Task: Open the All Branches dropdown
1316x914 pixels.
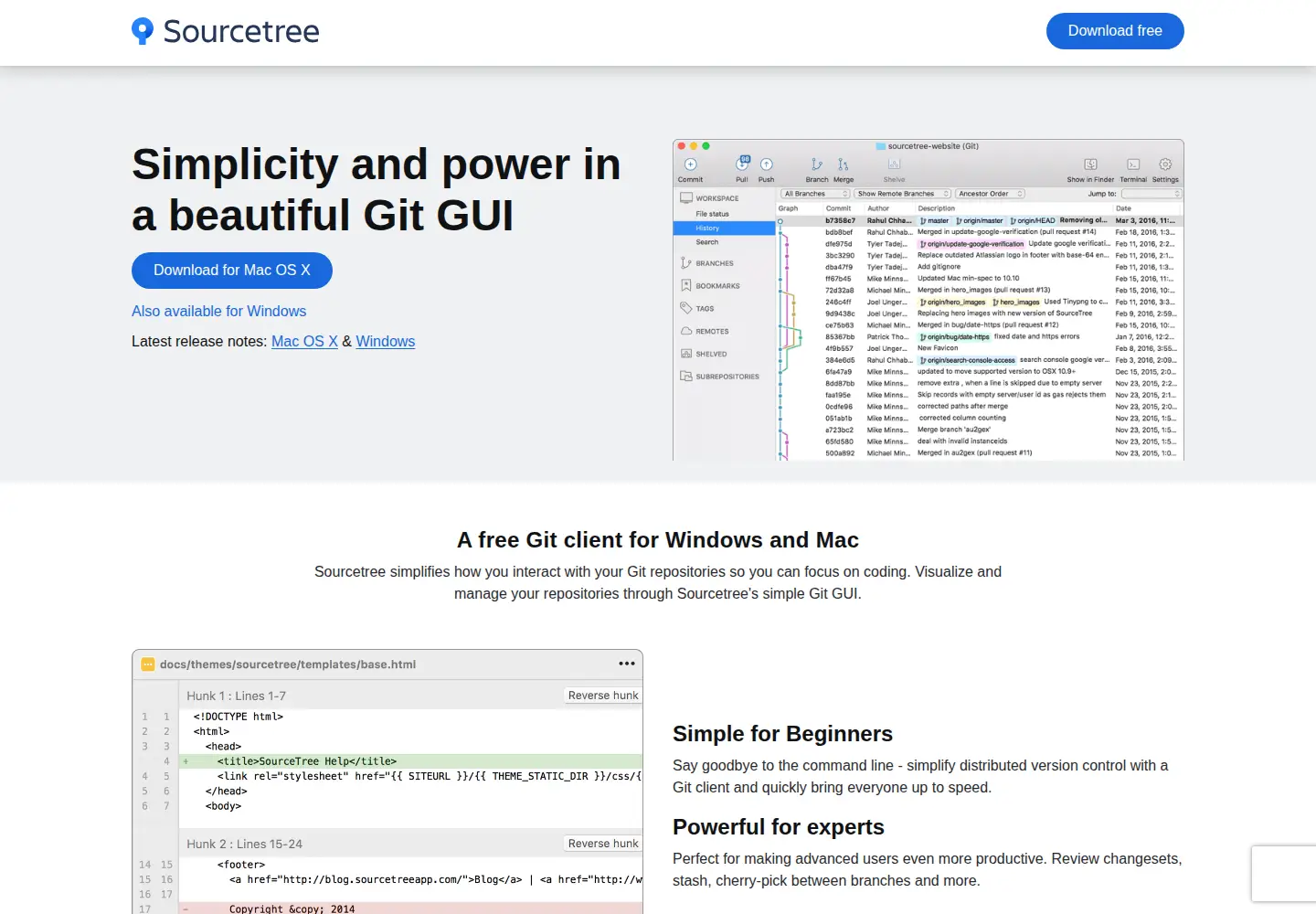Action: coord(815,194)
